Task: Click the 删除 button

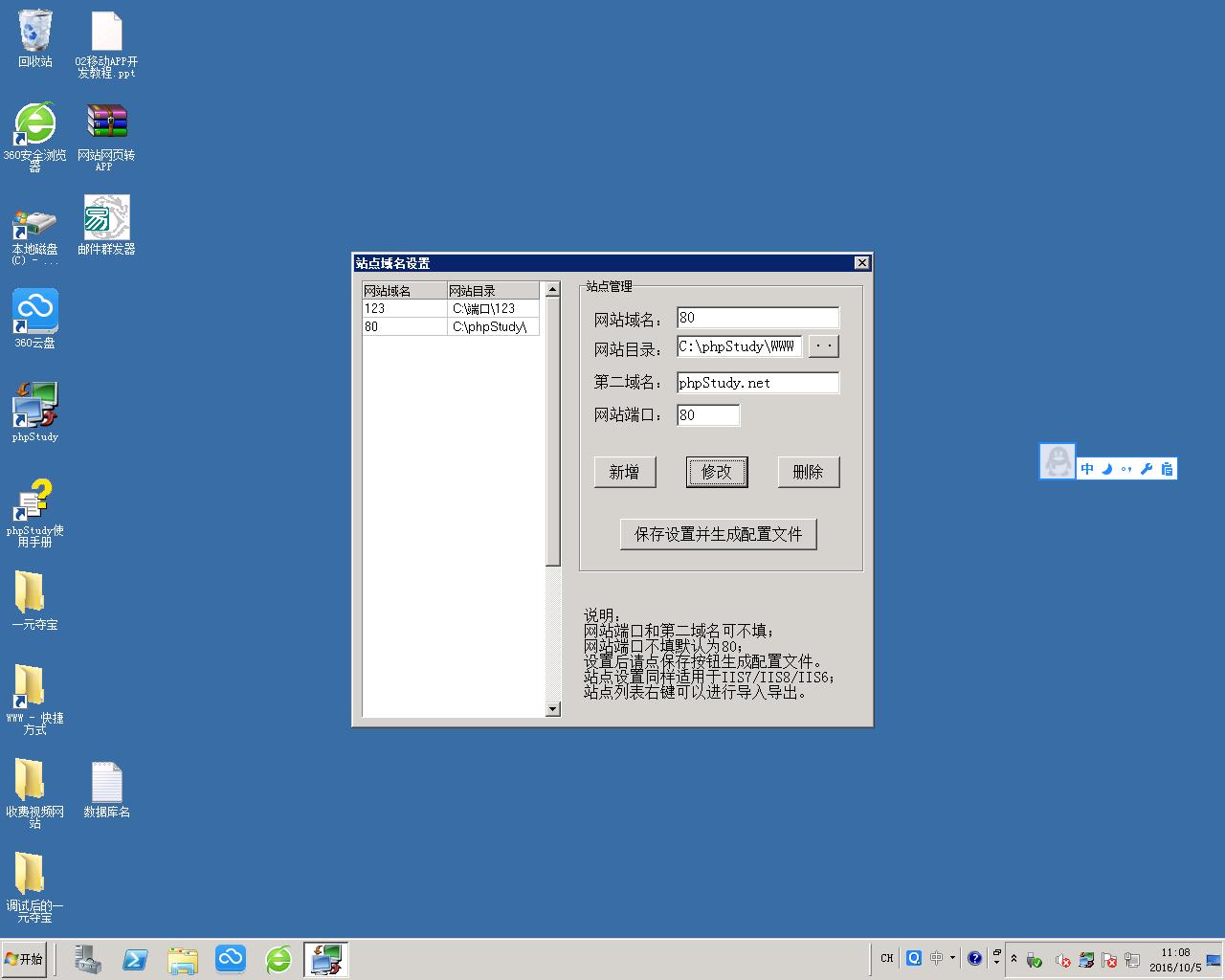Action: (808, 472)
